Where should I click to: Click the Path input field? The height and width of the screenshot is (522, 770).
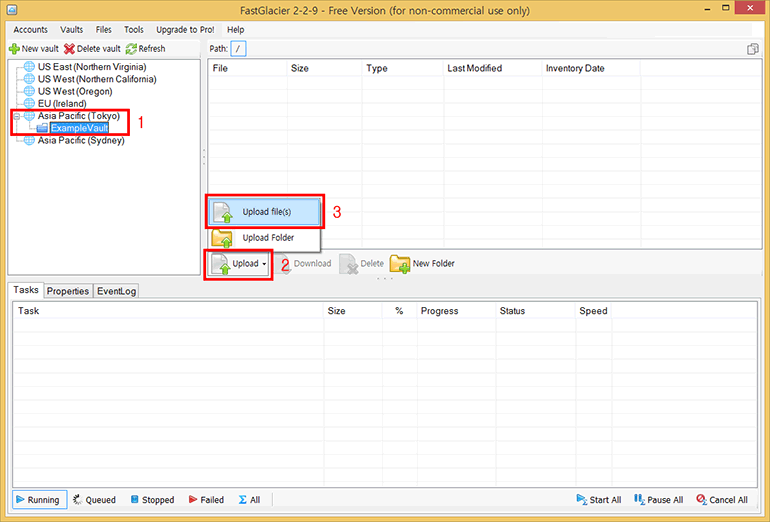pyautogui.click(x=238, y=49)
